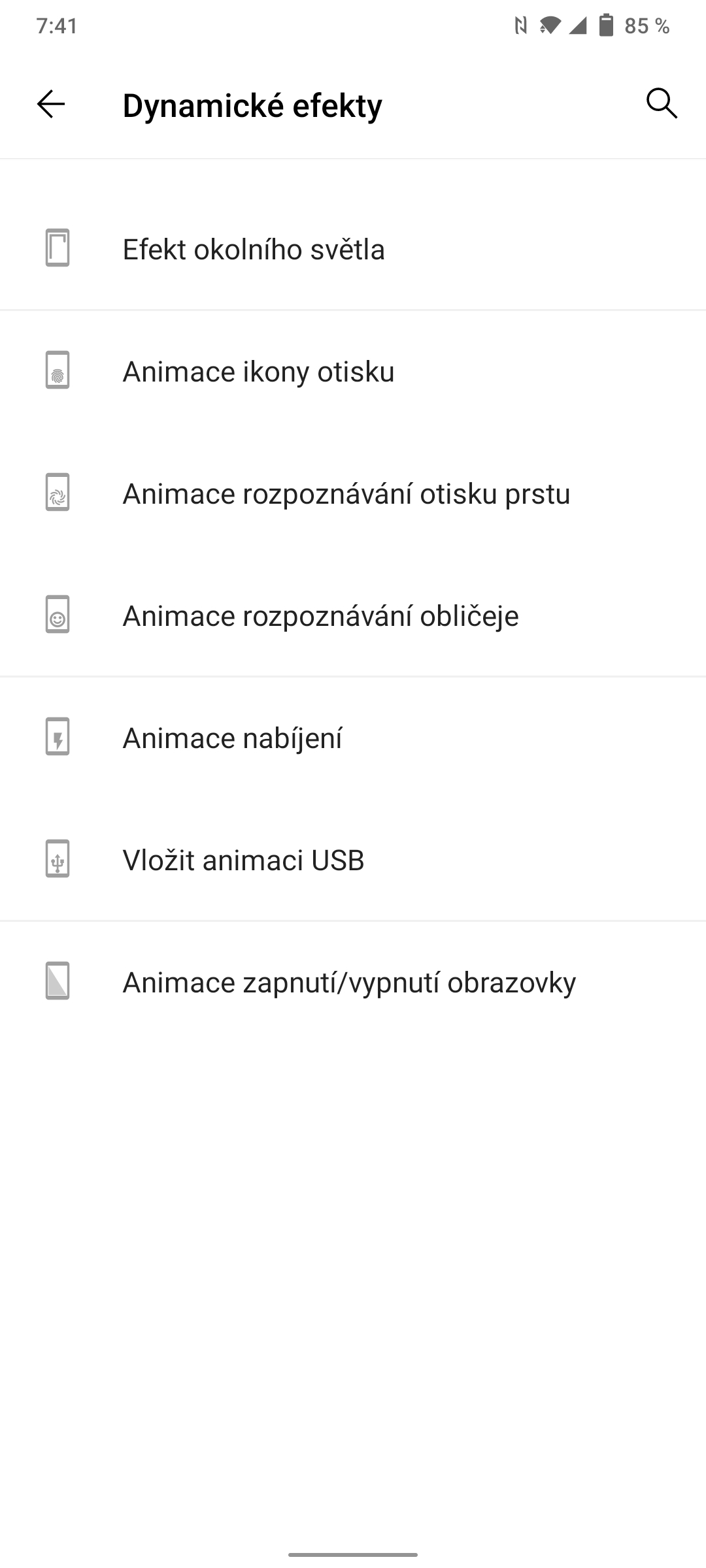Tap the bottom navigation gesture bar
Image resolution: width=706 pixels, height=1568 pixels.
(x=353, y=1554)
